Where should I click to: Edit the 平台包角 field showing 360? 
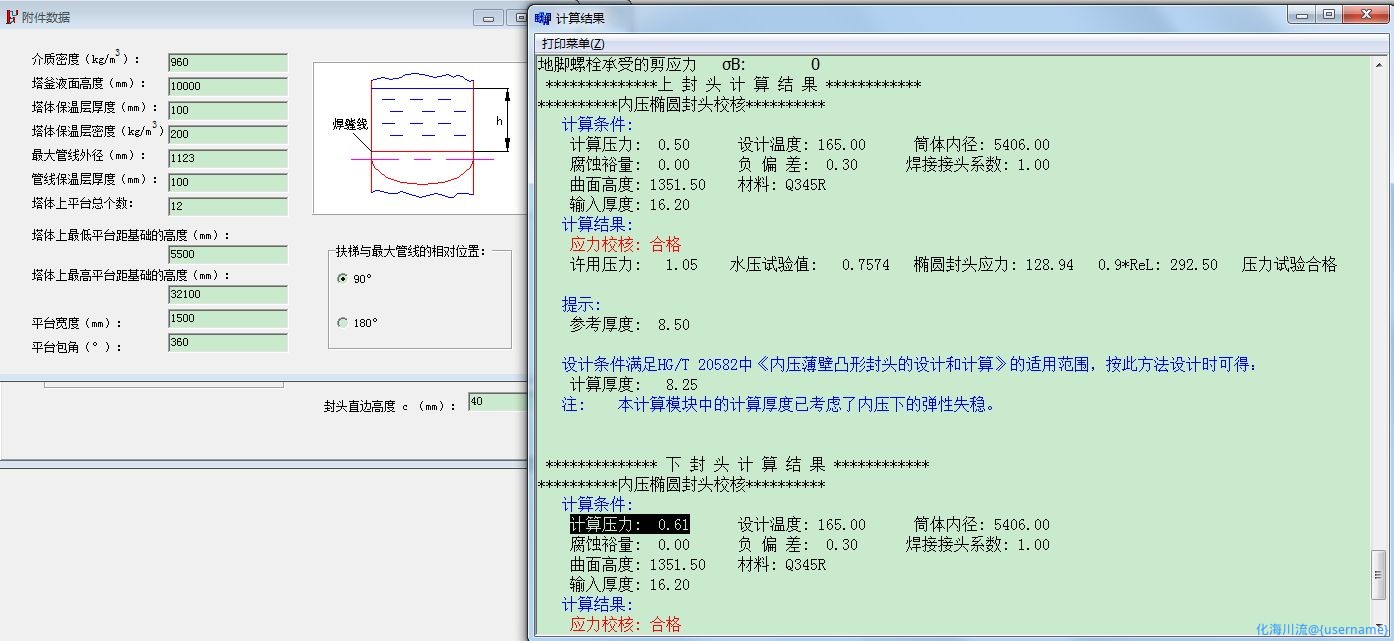(x=228, y=342)
